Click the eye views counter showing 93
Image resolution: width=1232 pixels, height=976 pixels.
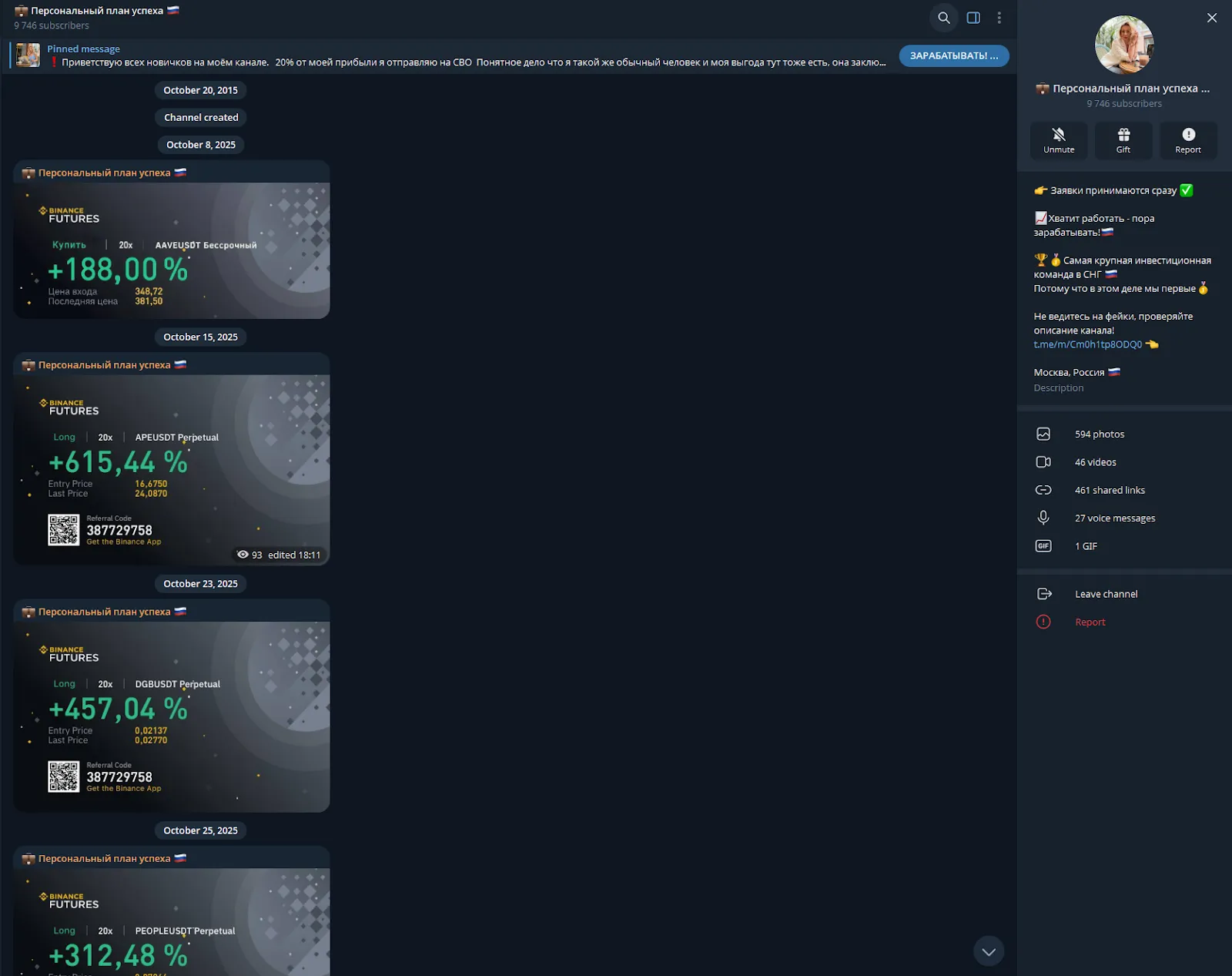(x=249, y=555)
